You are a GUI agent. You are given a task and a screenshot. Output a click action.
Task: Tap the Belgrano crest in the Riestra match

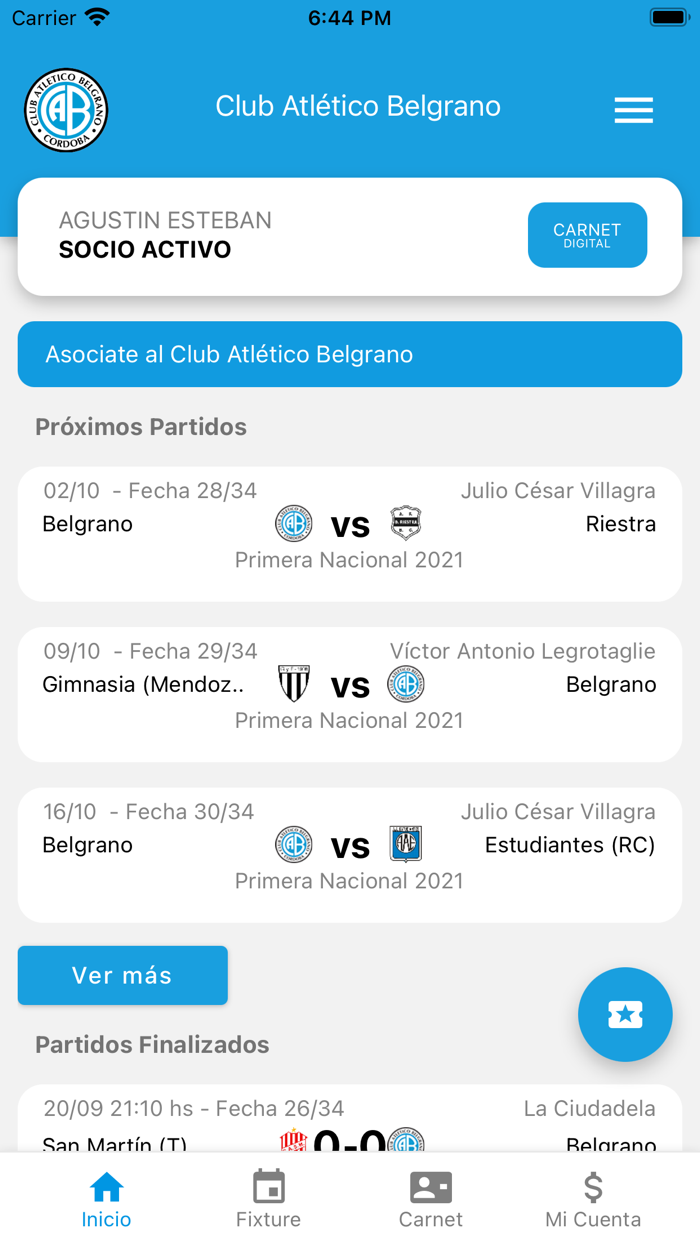pyautogui.click(x=293, y=523)
